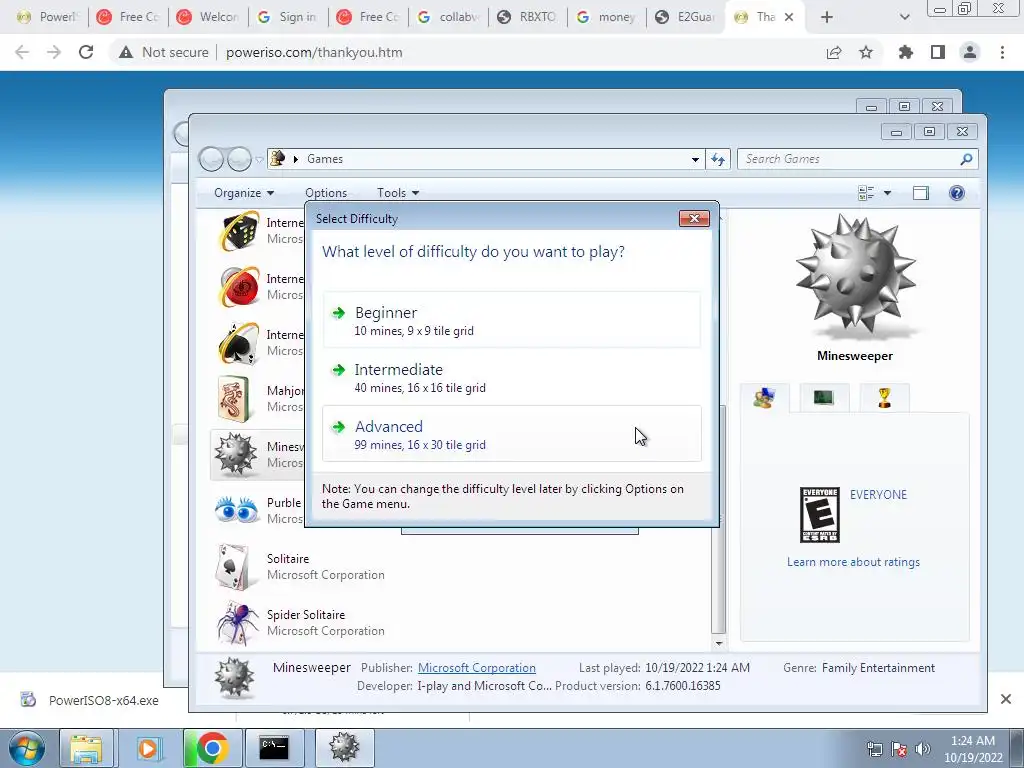Viewport: 1024px width, 768px height.
Task: Click the Games breadcrumb in address bar
Action: (x=325, y=159)
